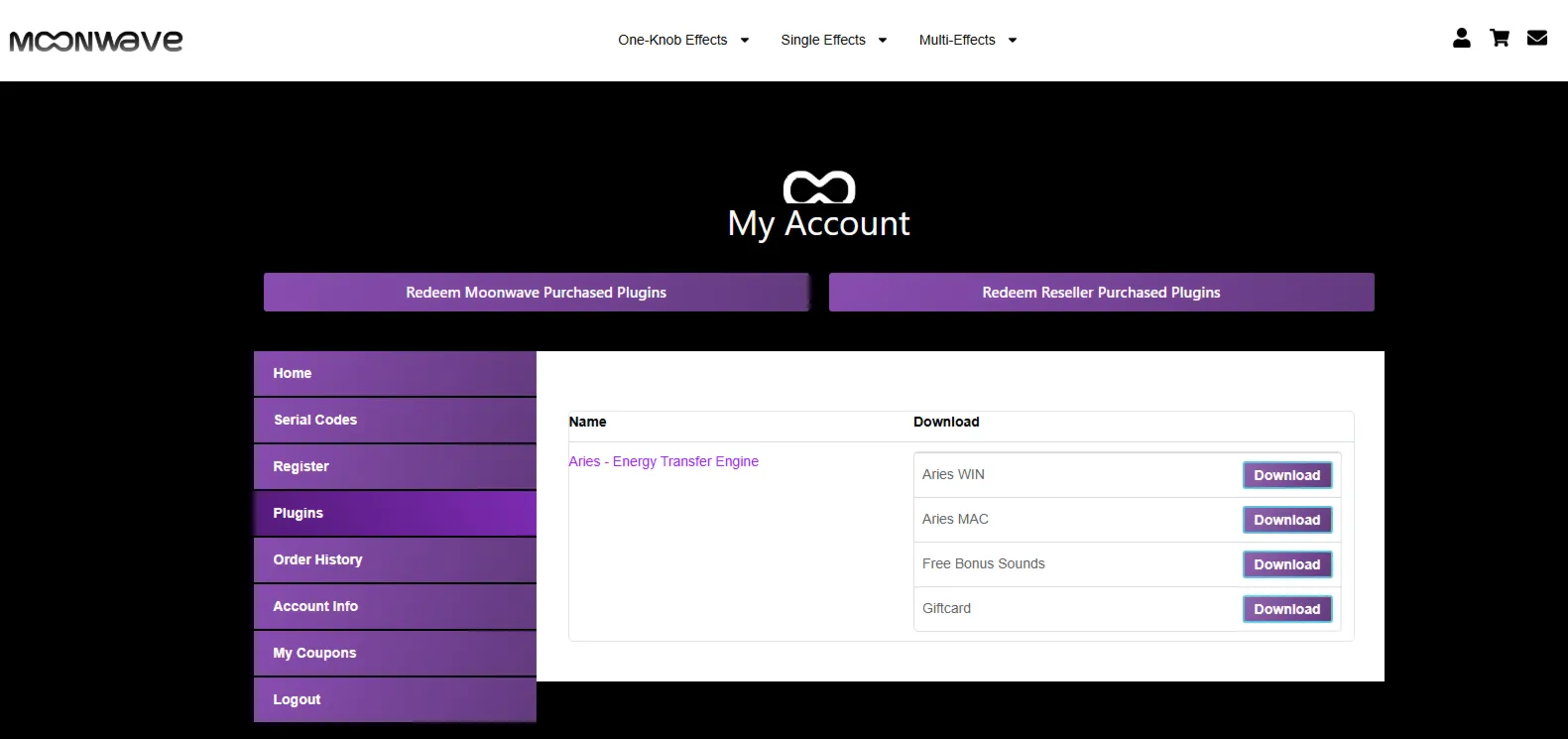1568x739 pixels.
Task: Download the Free Bonus Sounds
Action: (1287, 564)
